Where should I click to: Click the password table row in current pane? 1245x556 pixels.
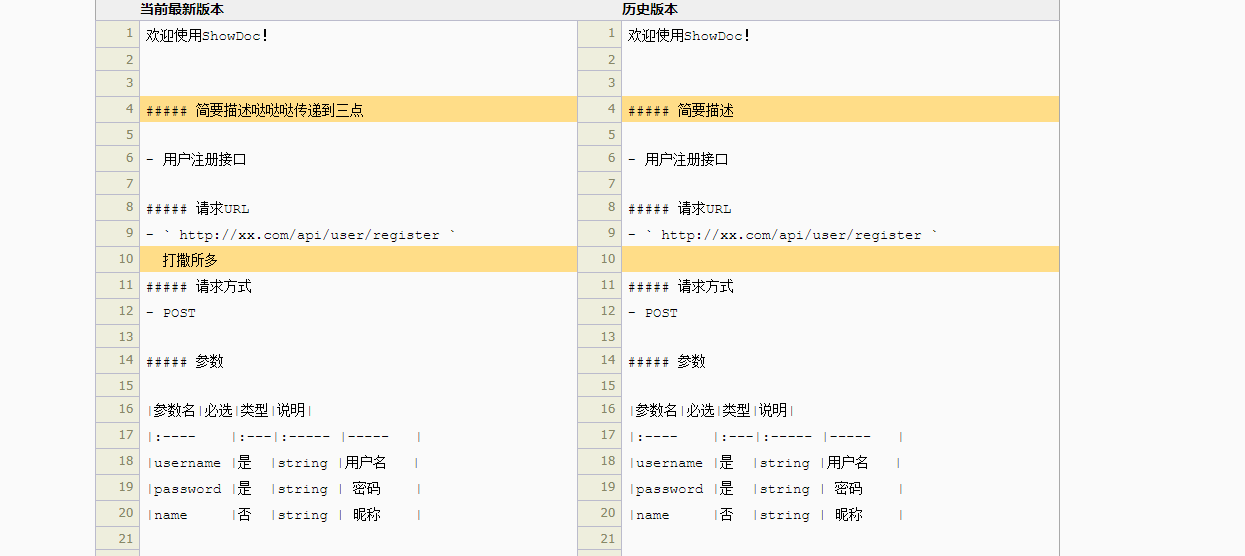tap(284, 489)
